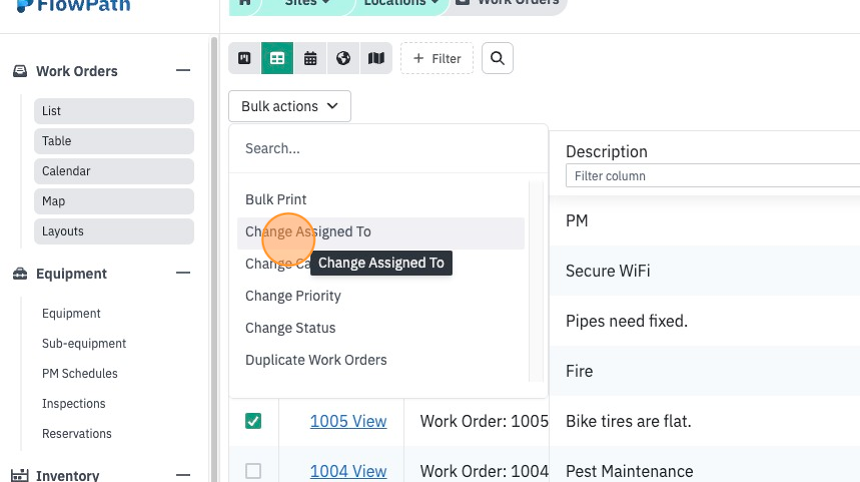Check the work order 1004 checkbox
Screen dimensions: 860x482
[253, 471]
